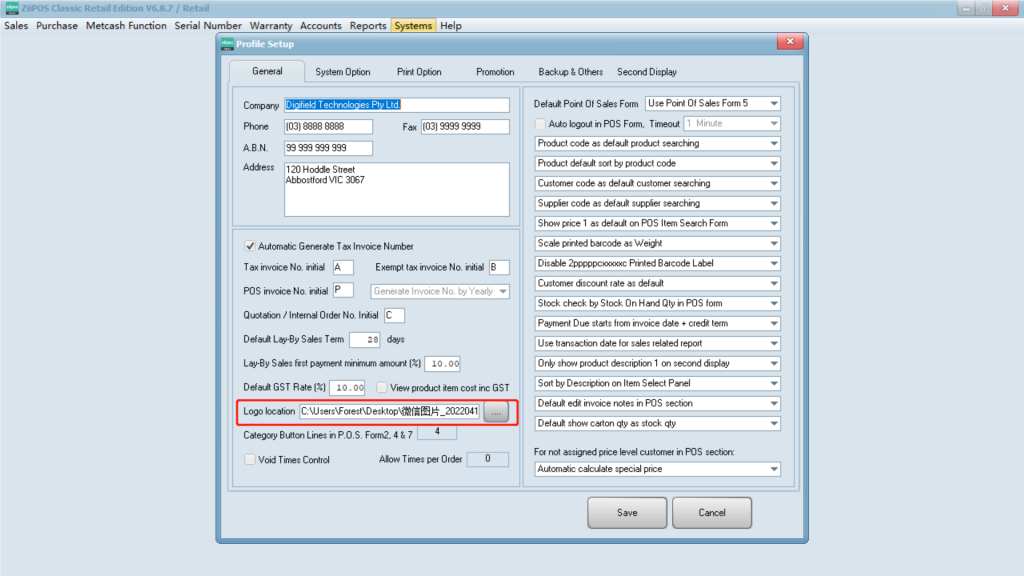Toggle Automatic Generate Tax Invoice Number

[x=249, y=246]
